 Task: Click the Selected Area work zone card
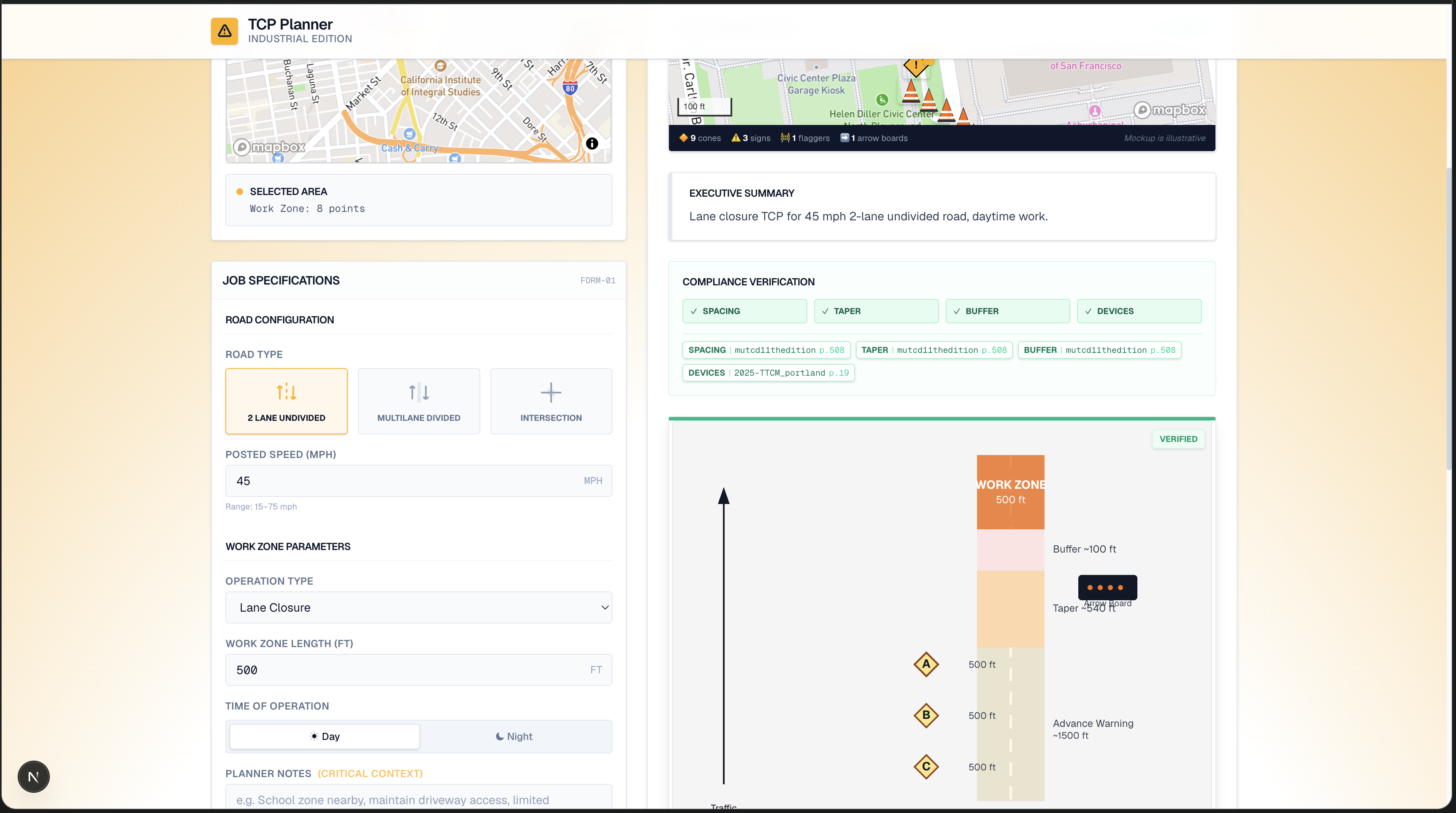[x=418, y=200]
